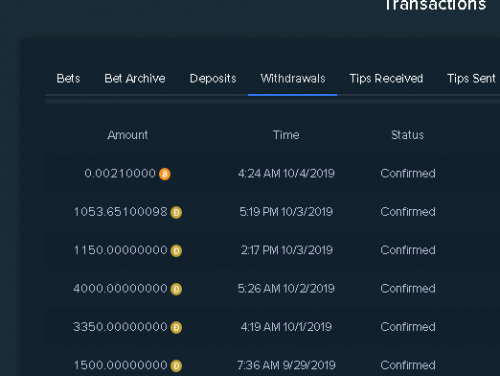Click the time 2:17 PM 10/3/2019

pyautogui.click(x=287, y=250)
